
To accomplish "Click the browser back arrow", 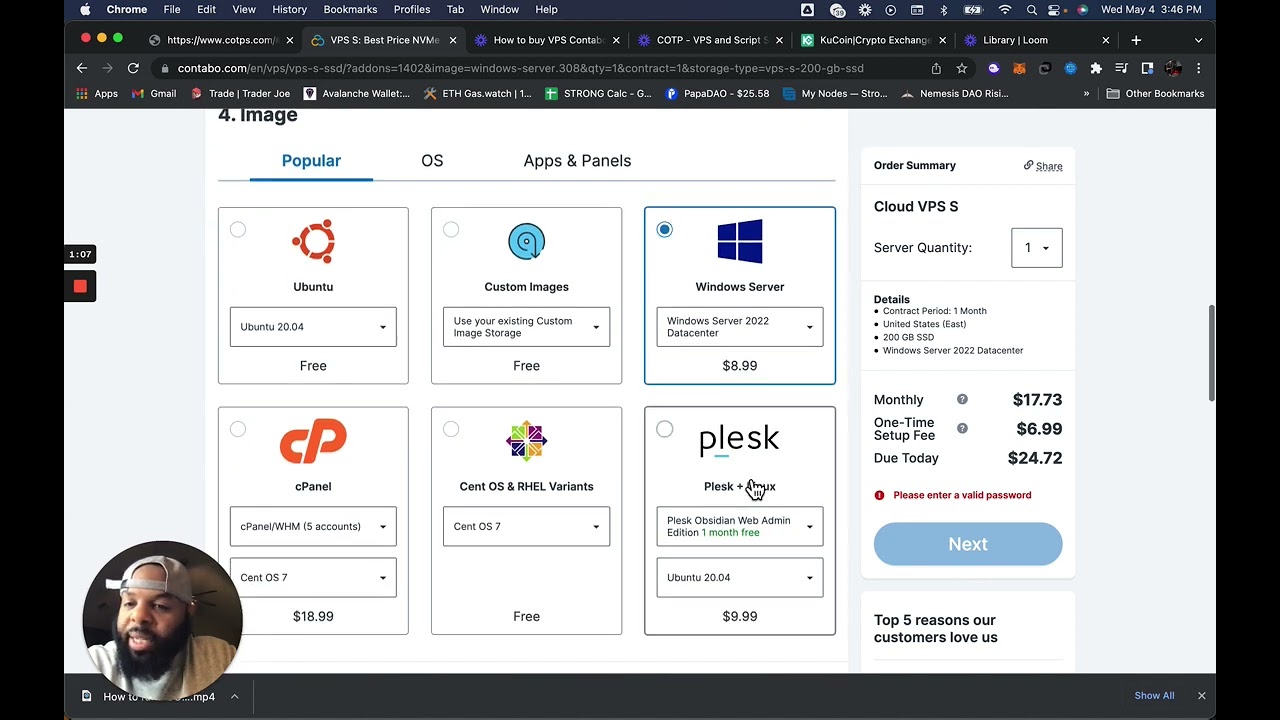I will point(82,68).
